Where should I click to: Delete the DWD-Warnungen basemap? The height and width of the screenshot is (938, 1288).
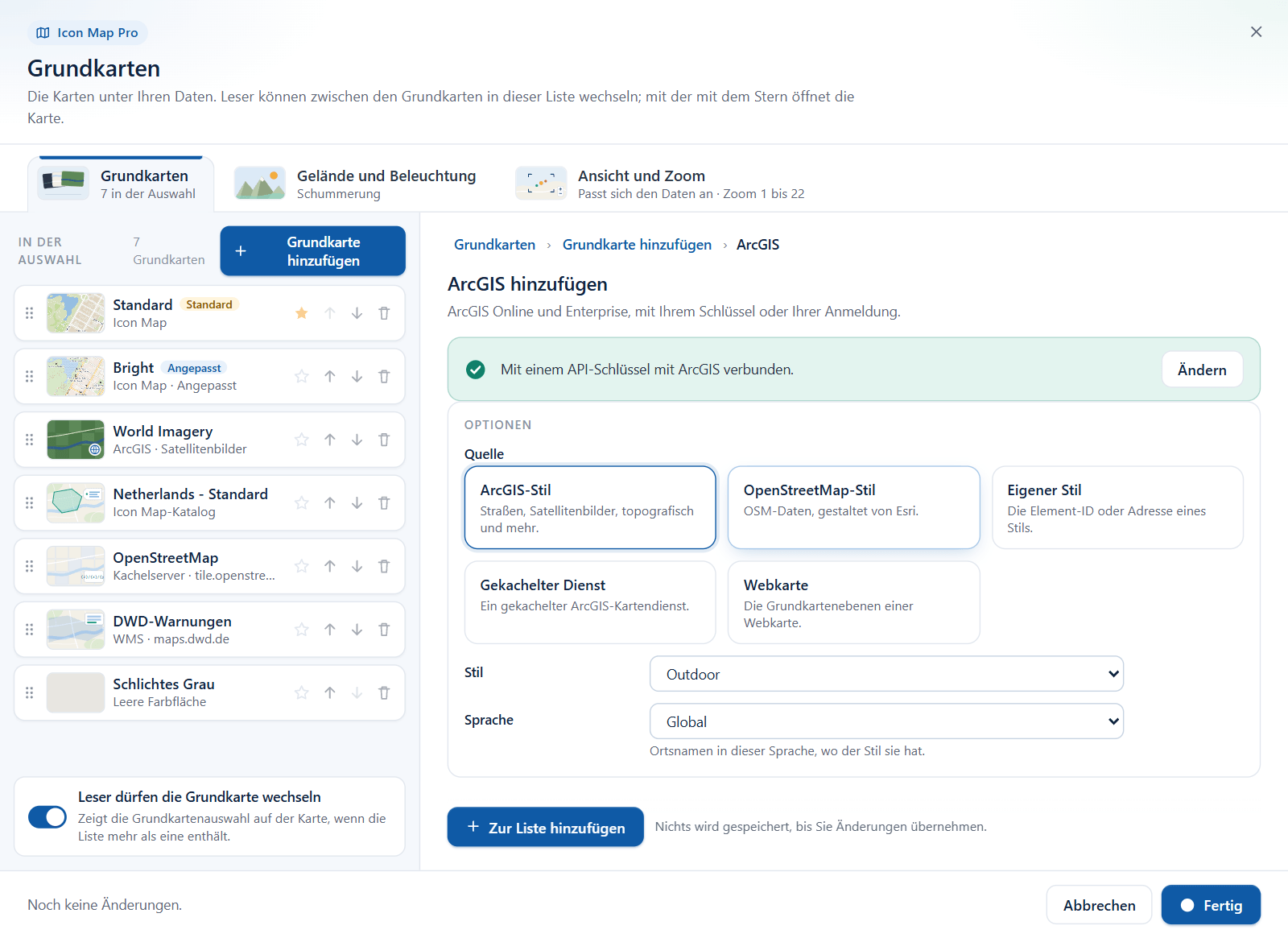384,630
